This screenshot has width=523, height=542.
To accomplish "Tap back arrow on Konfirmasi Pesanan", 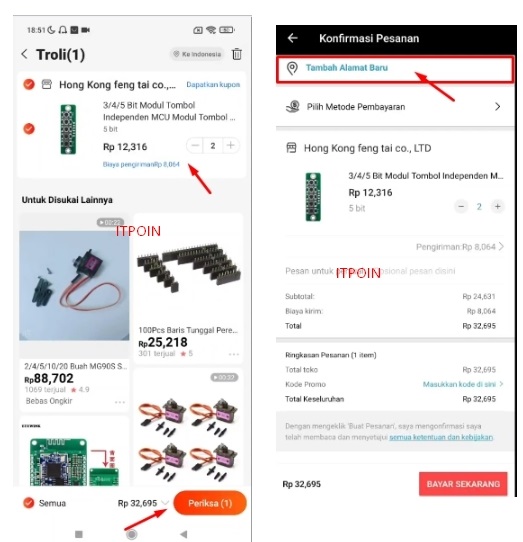I will [292, 38].
